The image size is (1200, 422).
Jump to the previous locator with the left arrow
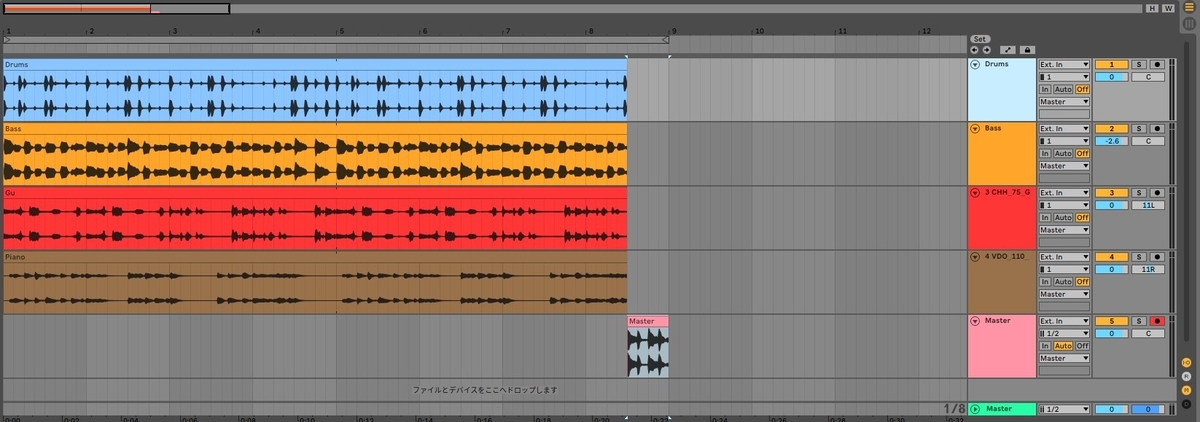click(974, 49)
